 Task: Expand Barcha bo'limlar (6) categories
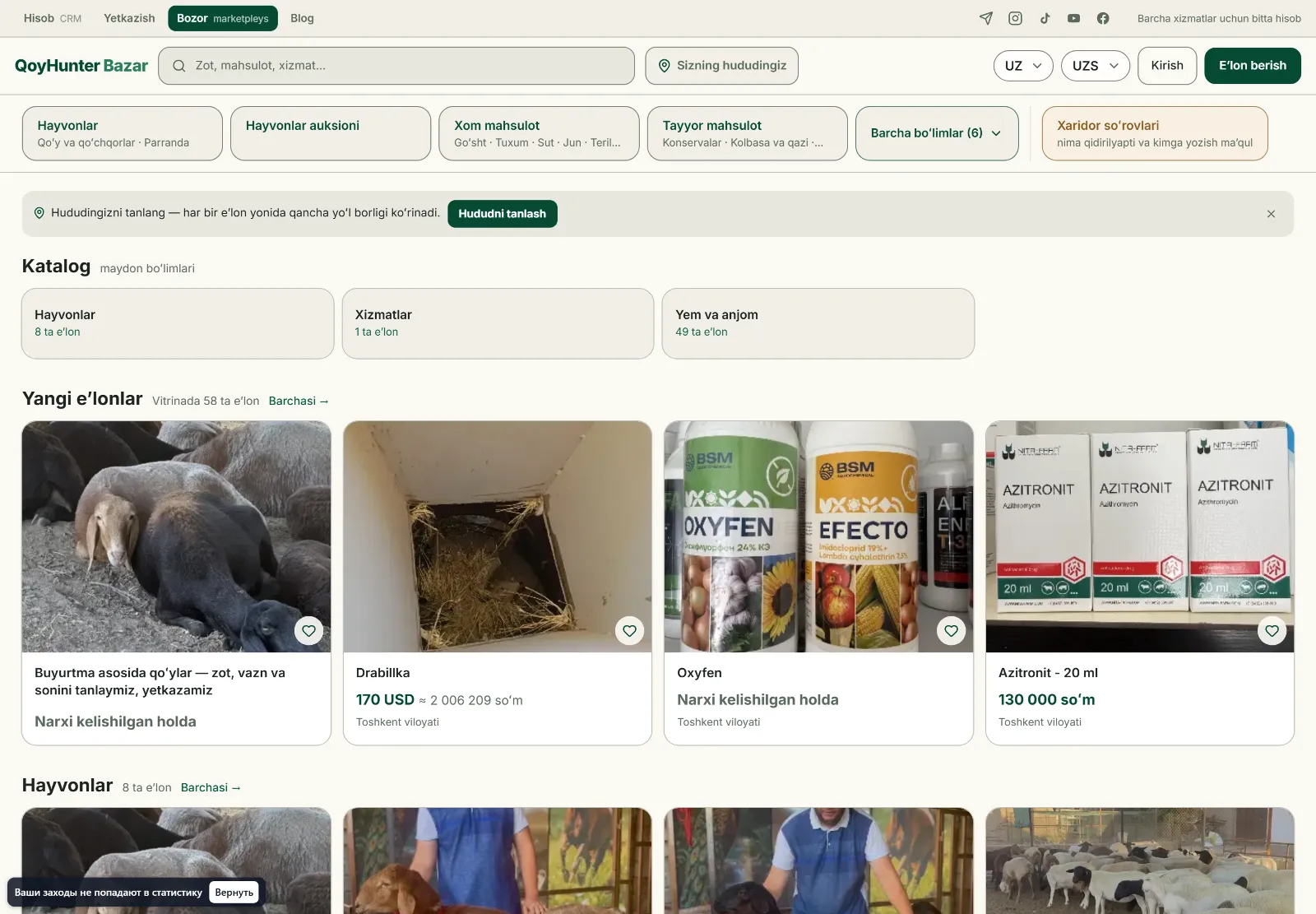937,133
